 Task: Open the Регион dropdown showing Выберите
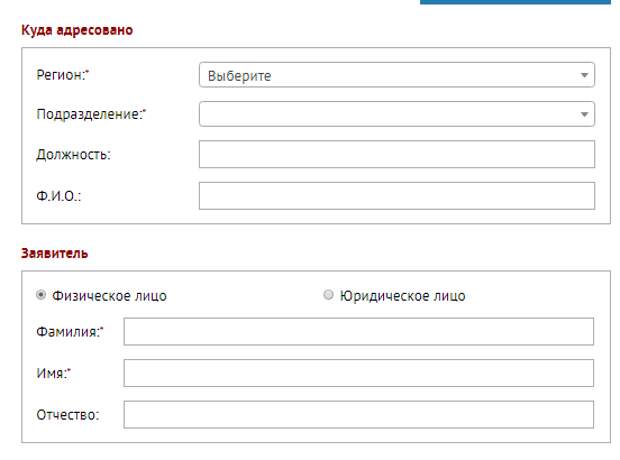pos(390,75)
